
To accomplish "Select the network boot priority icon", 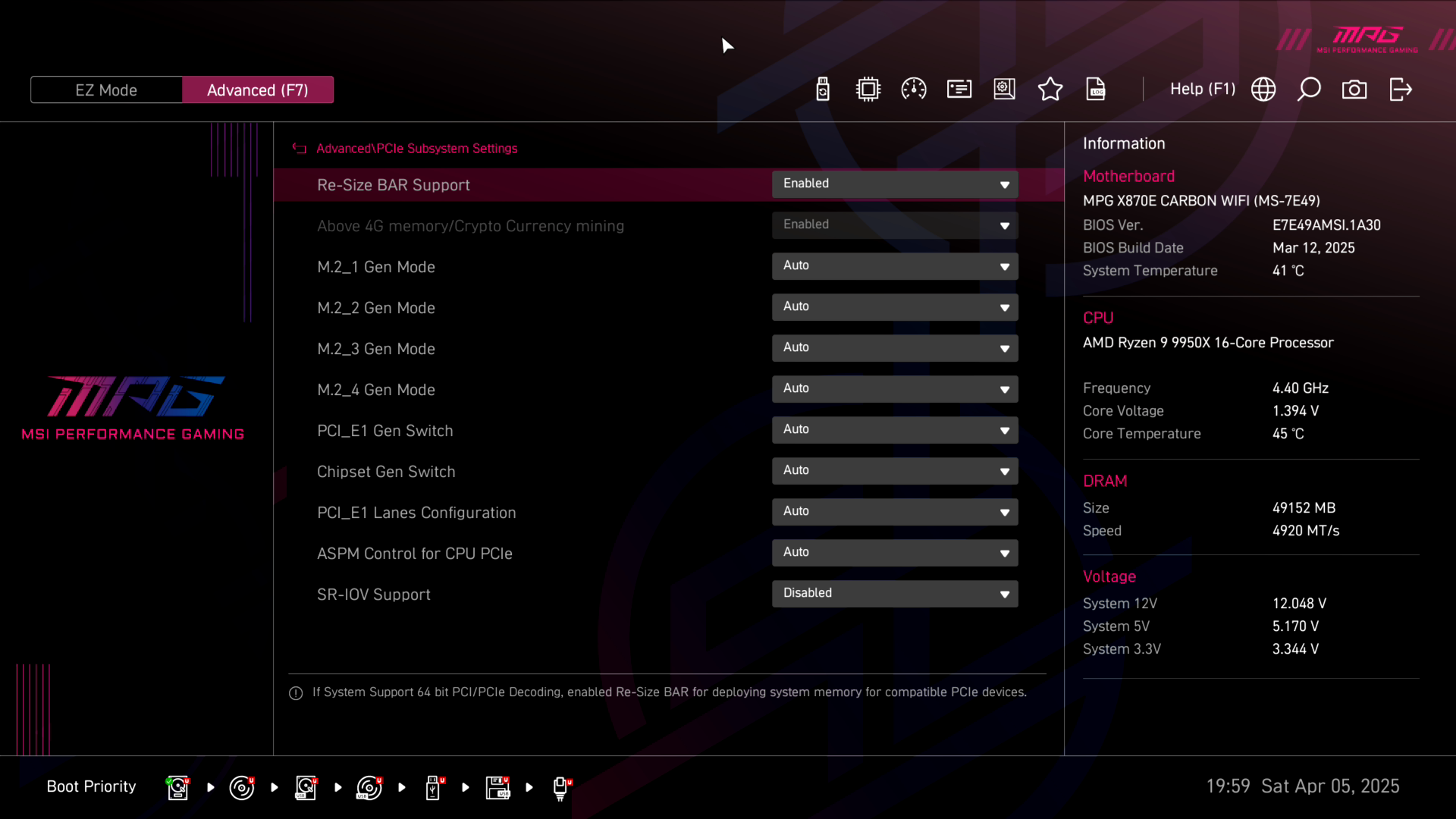I will (560, 788).
